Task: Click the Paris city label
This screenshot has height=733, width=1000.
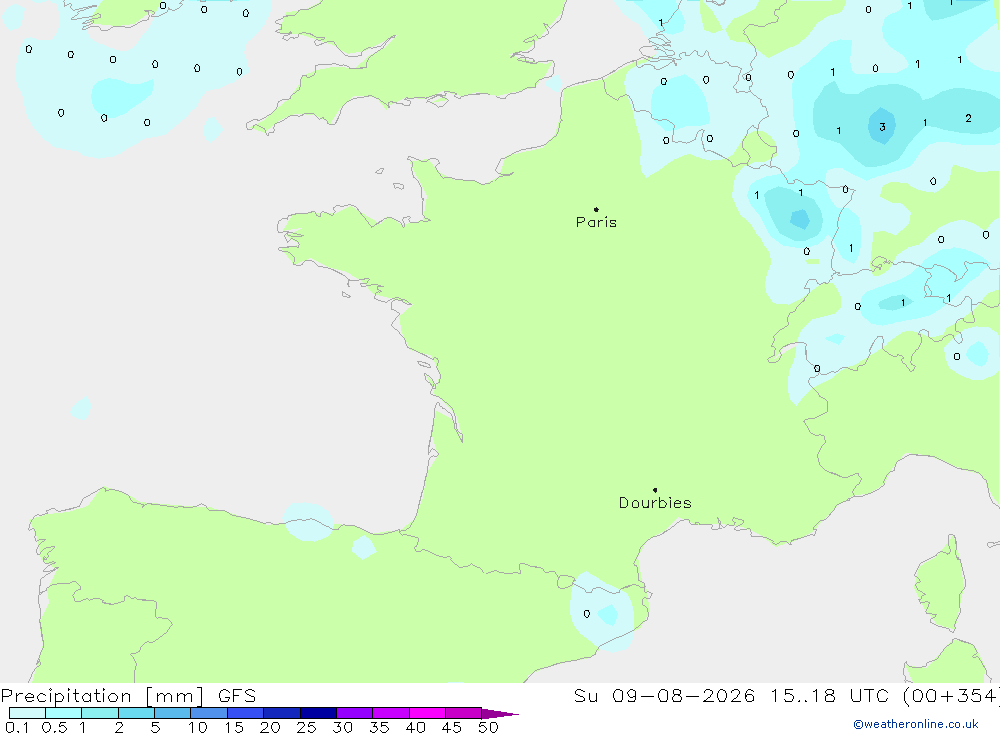Action: pos(596,222)
